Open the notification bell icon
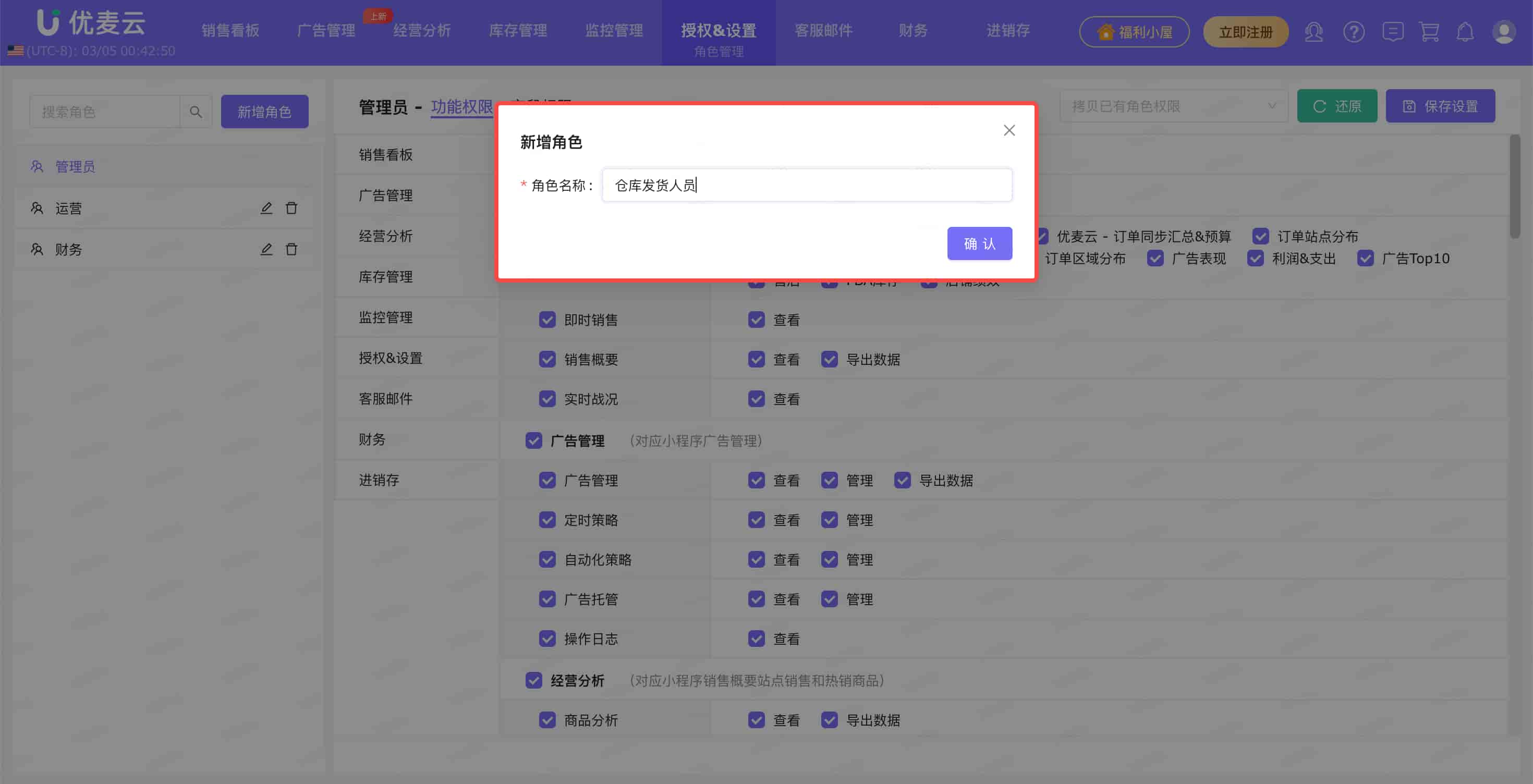 click(x=1465, y=31)
